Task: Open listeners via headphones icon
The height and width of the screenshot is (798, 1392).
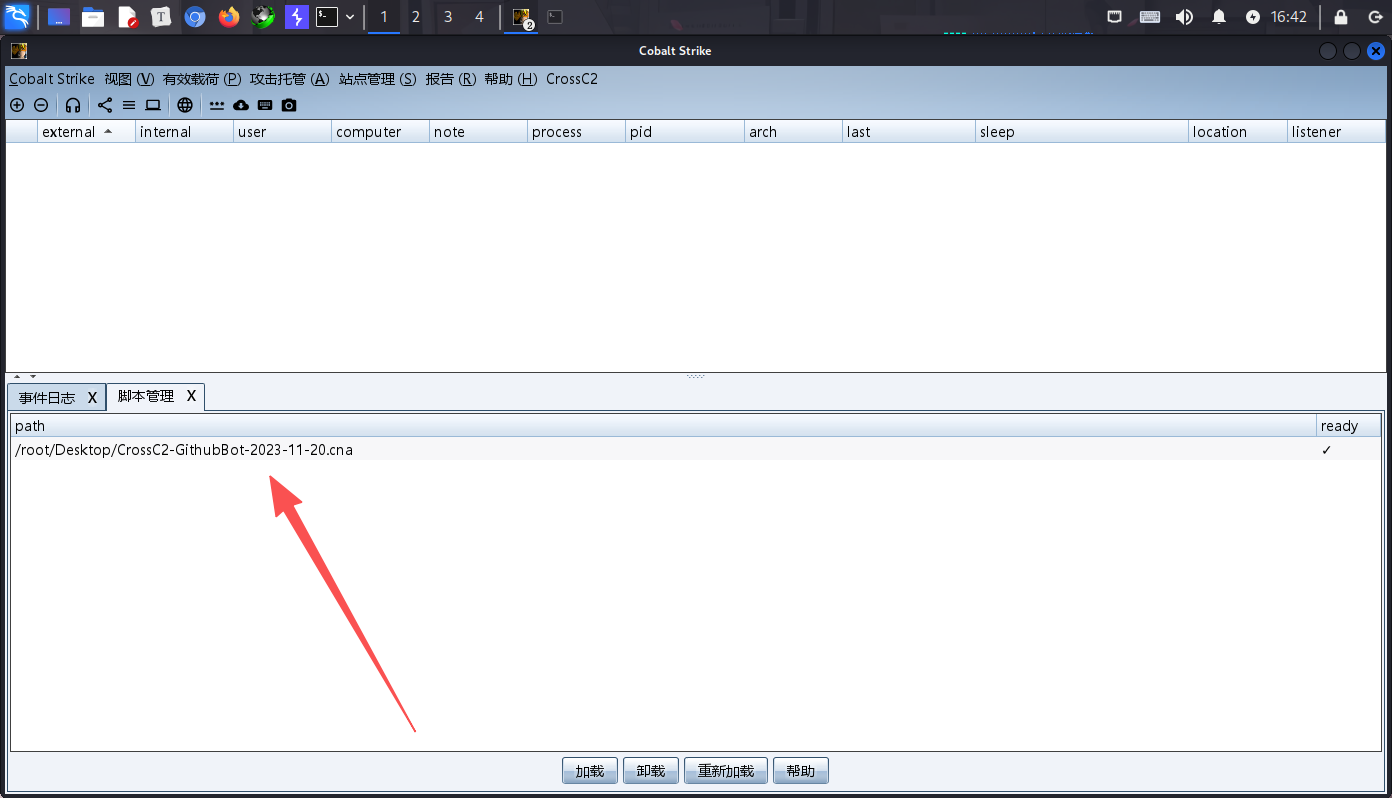Action: 73,105
